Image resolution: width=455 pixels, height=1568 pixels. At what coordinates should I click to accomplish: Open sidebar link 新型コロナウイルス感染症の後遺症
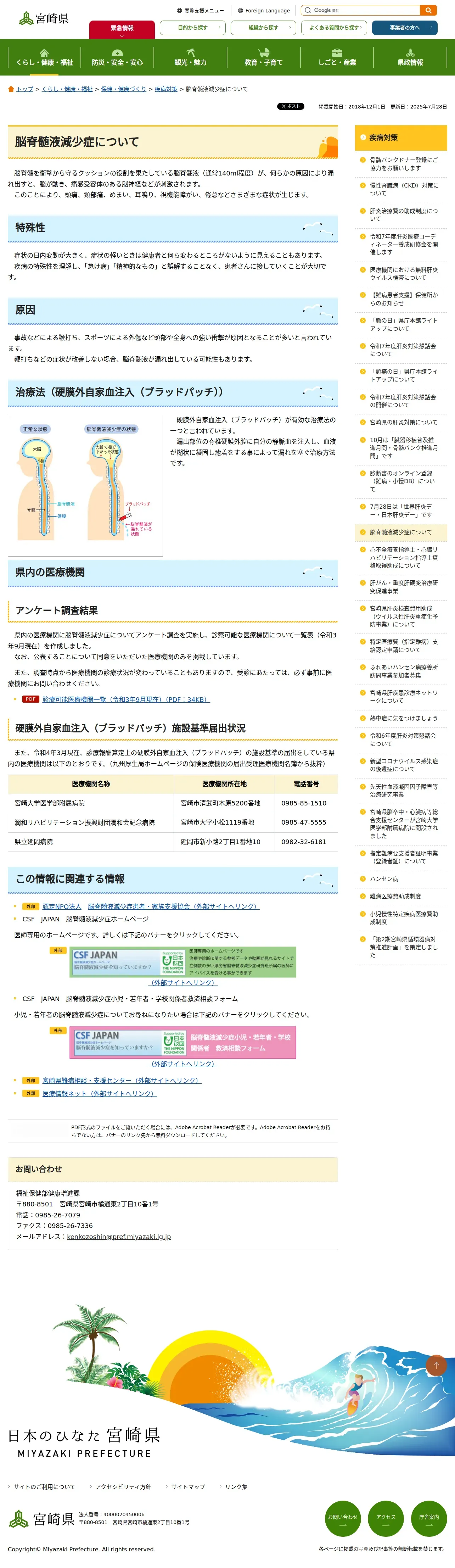point(404,765)
